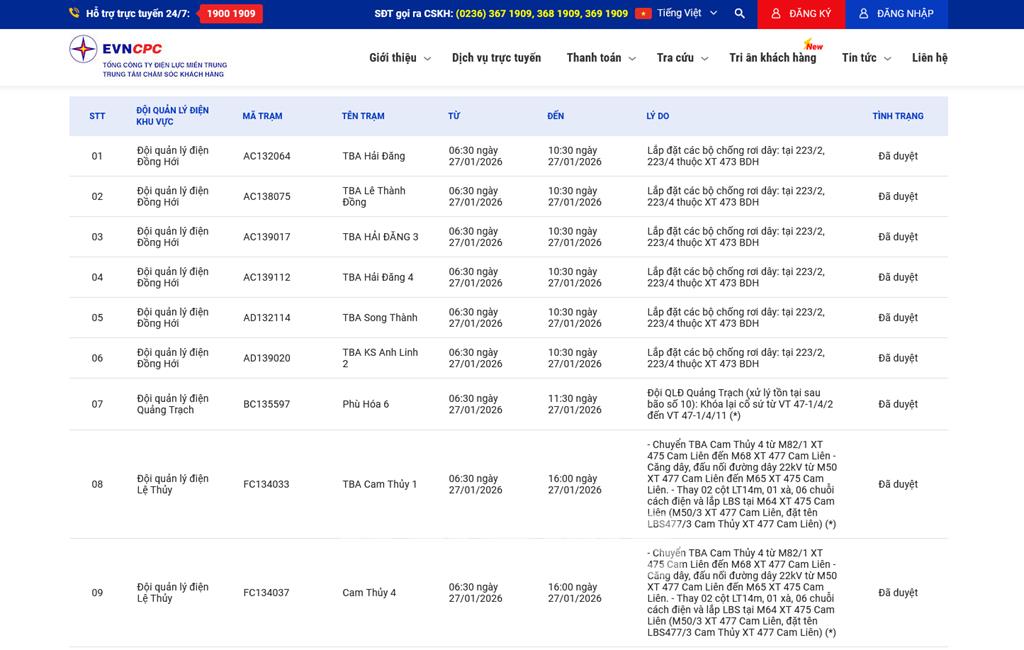Image resolution: width=1024 pixels, height=650 pixels.
Task: Open Tri ân khách hàng page
Action: point(772,58)
